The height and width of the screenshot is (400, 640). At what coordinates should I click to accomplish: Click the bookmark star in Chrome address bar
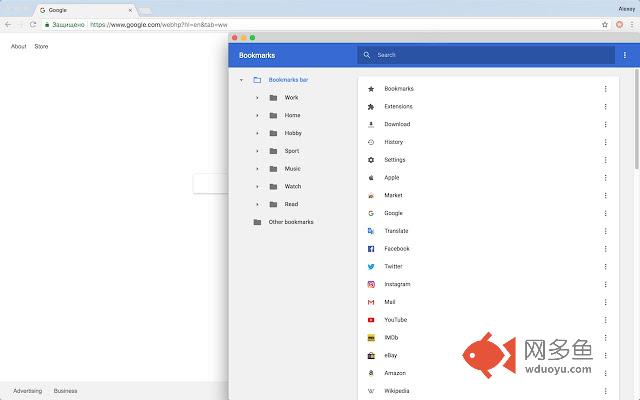605,24
